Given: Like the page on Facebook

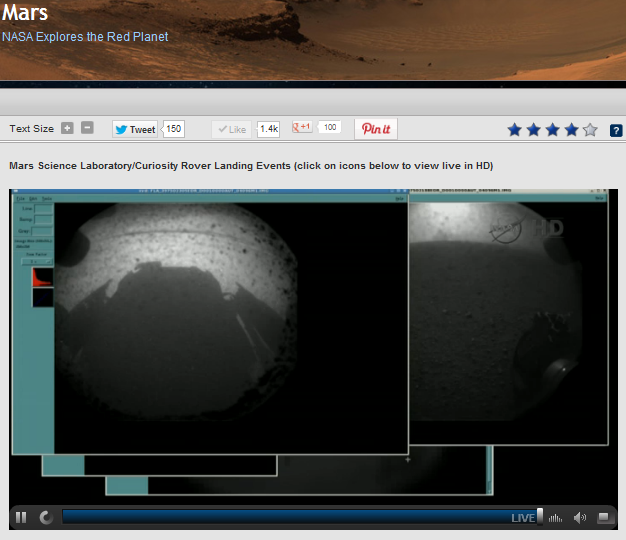Looking at the screenshot, I should 231,129.
